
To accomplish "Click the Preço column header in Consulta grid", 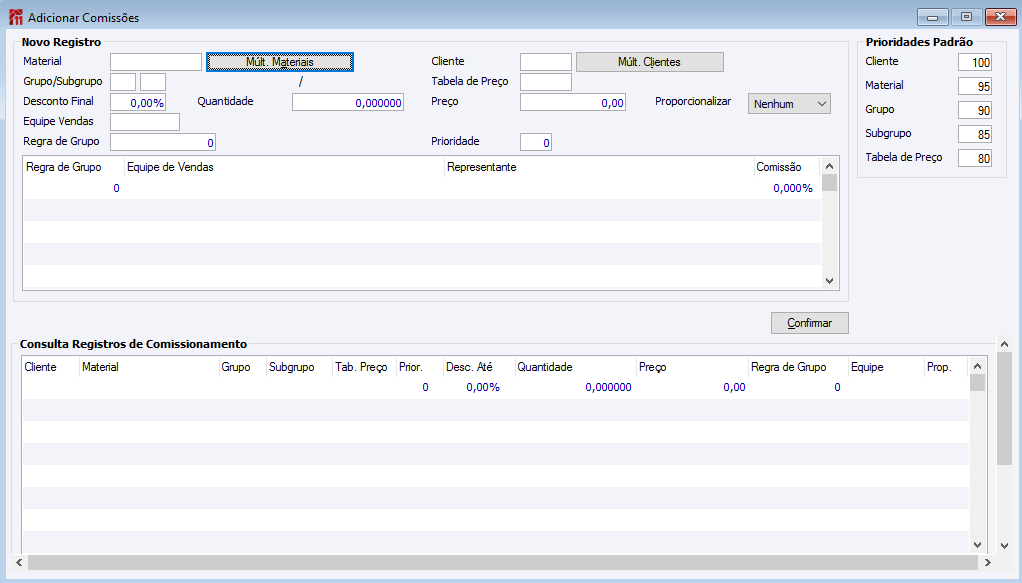I will click(x=692, y=367).
